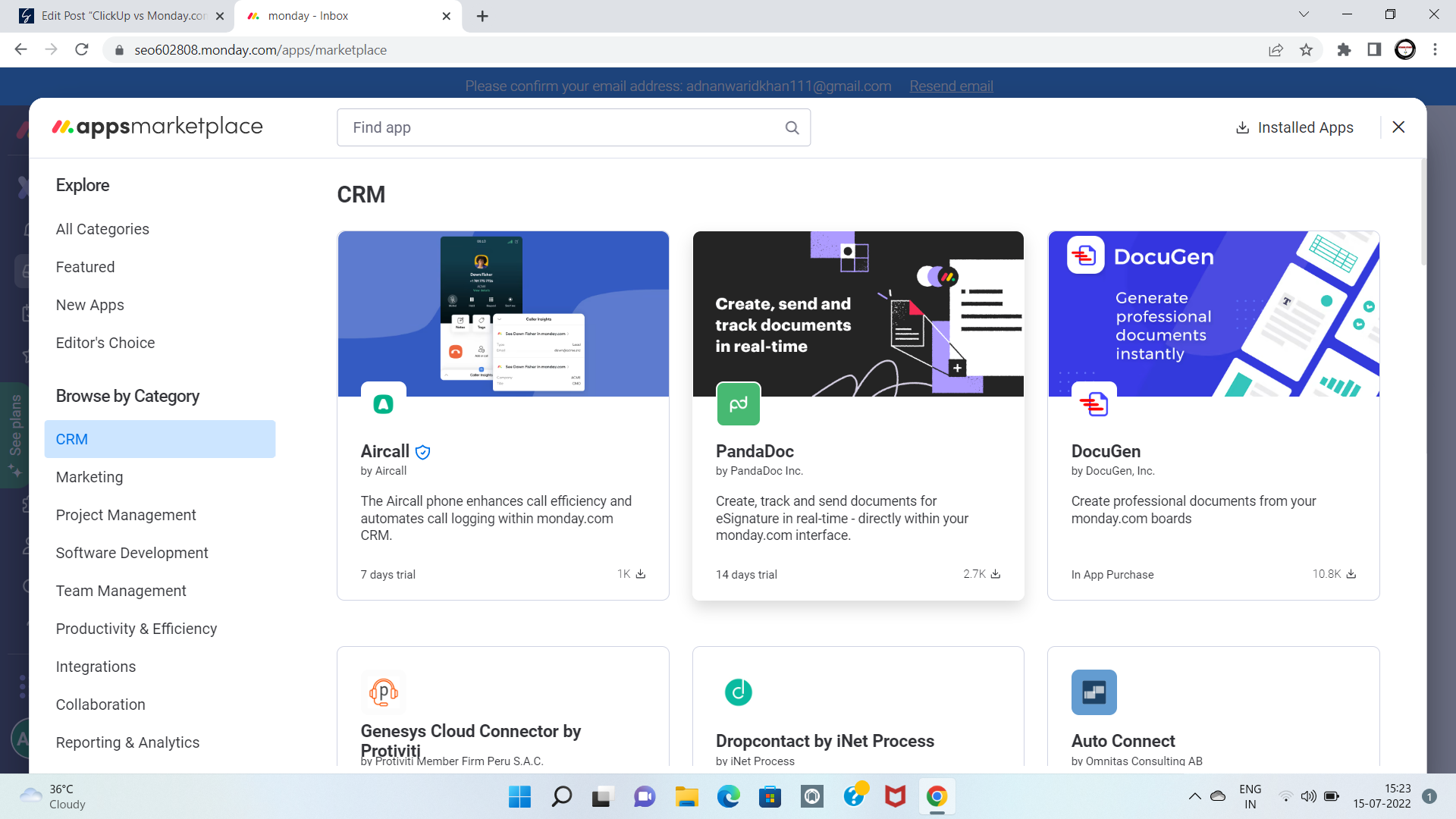This screenshot has width=1456, height=819.
Task: Open Chrome side panel icon
Action: [x=1374, y=49]
